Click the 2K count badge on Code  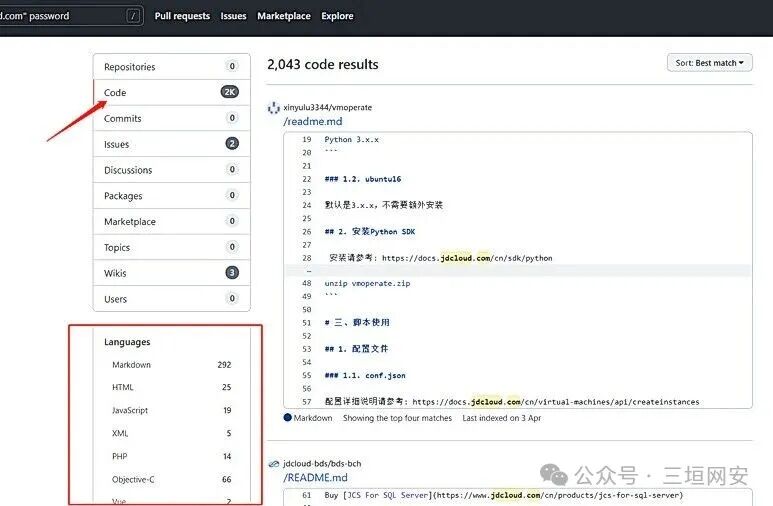(230, 92)
